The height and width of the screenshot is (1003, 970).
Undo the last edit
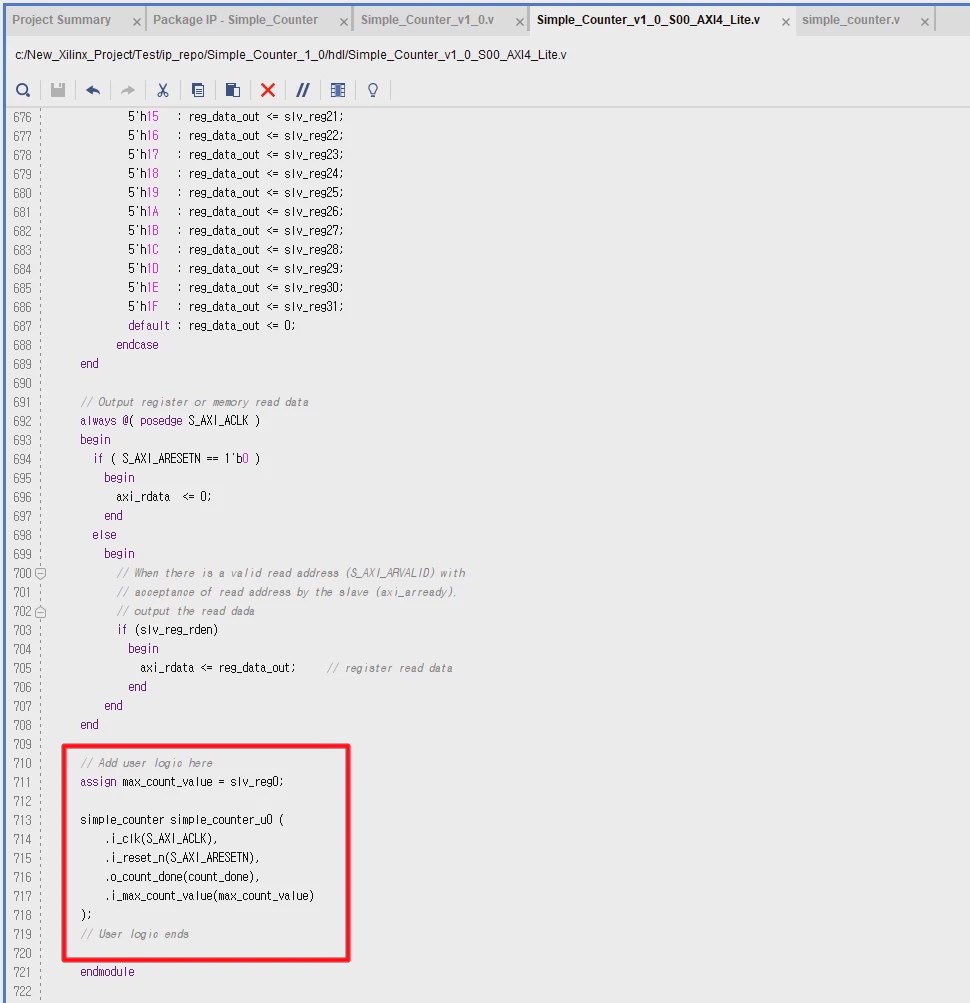click(x=93, y=90)
